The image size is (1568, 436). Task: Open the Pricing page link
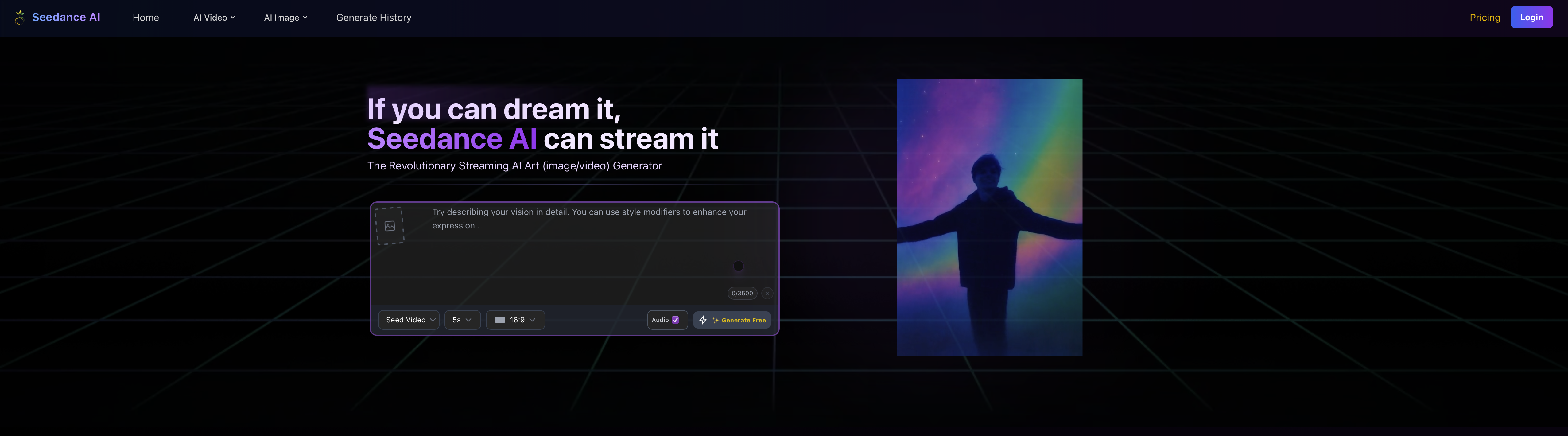[1485, 18]
